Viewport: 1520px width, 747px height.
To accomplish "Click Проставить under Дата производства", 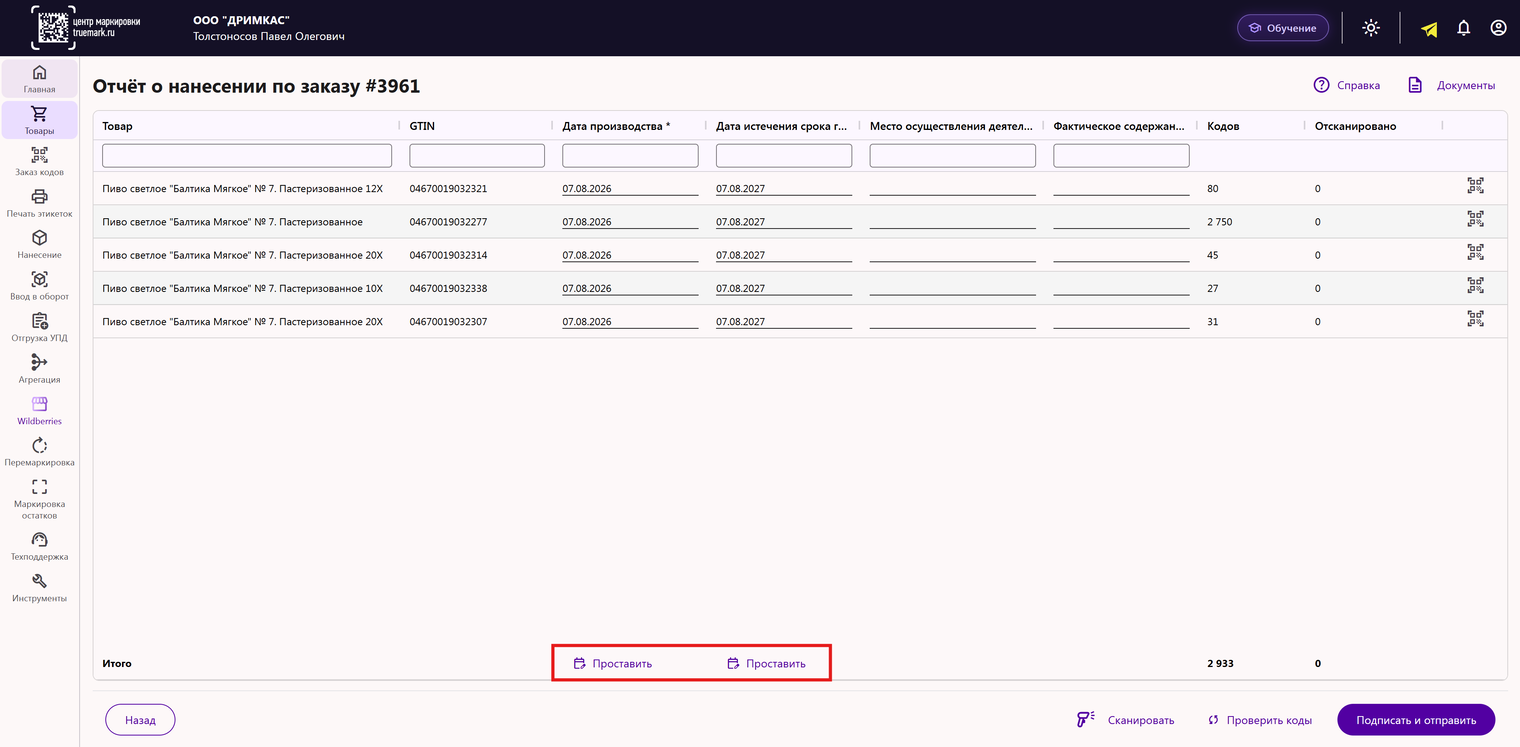I will (x=612, y=663).
